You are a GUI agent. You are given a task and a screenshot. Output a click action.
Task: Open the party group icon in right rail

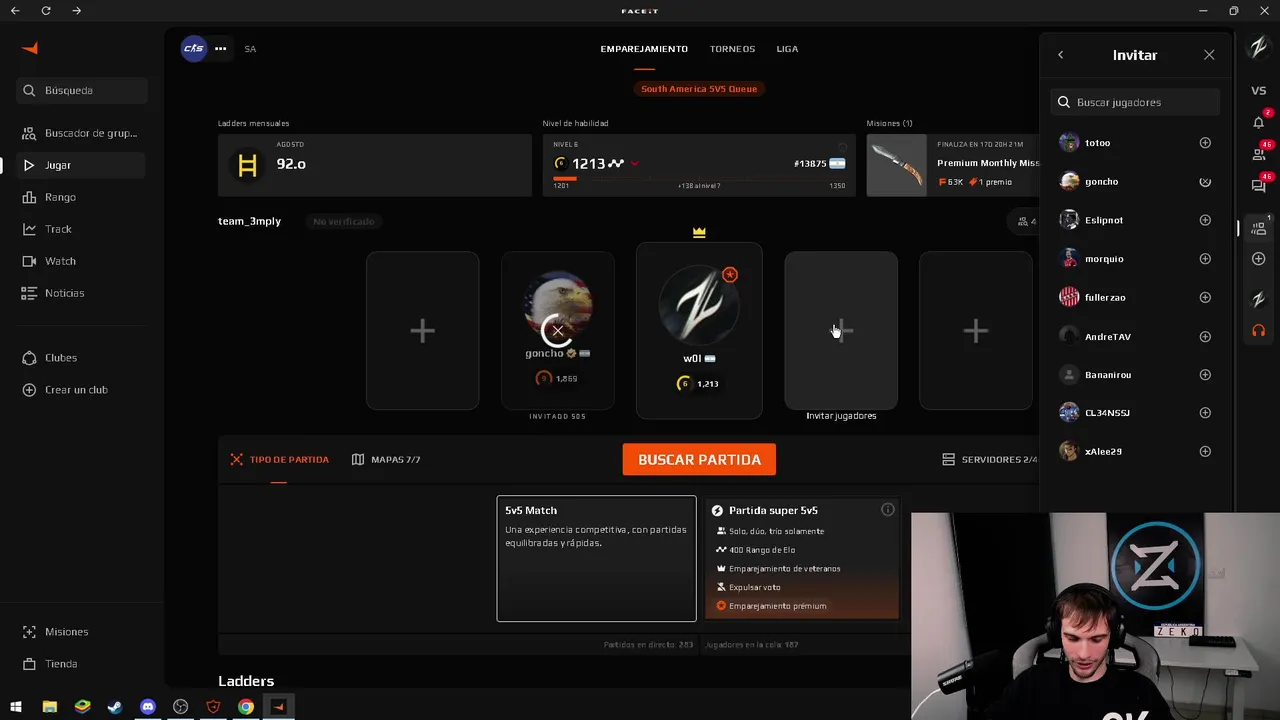tap(1259, 227)
